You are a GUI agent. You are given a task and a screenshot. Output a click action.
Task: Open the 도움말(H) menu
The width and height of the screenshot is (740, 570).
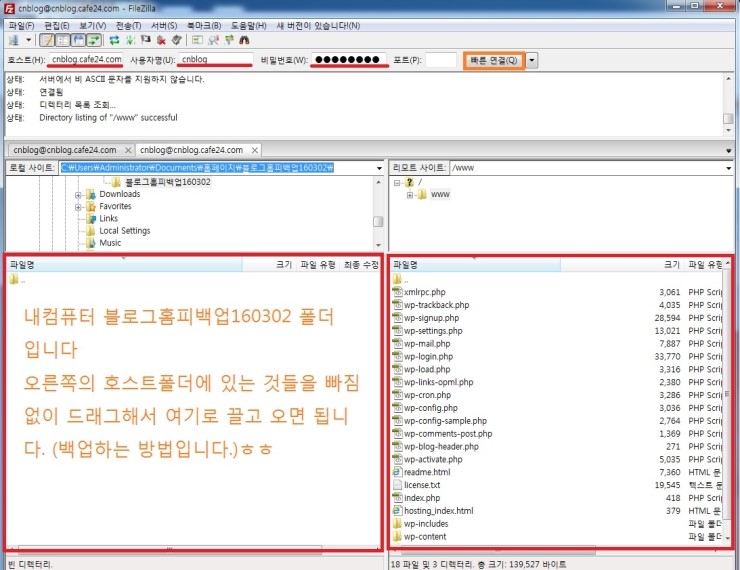[x=249, y=25]
